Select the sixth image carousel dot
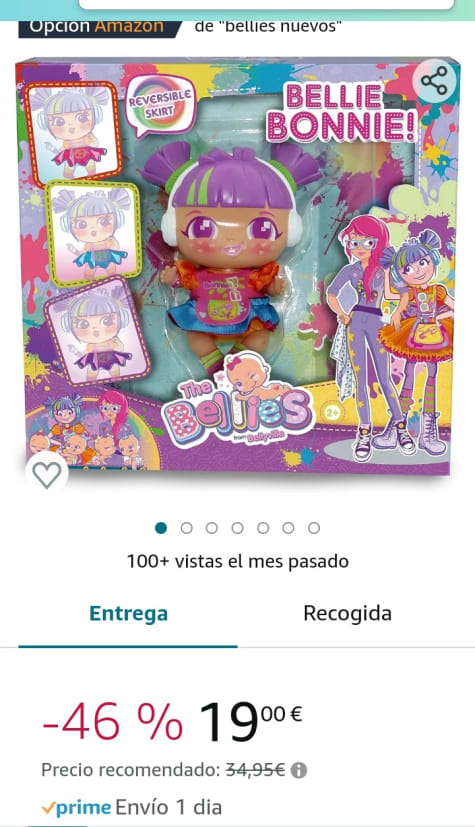 coord(288,528)
